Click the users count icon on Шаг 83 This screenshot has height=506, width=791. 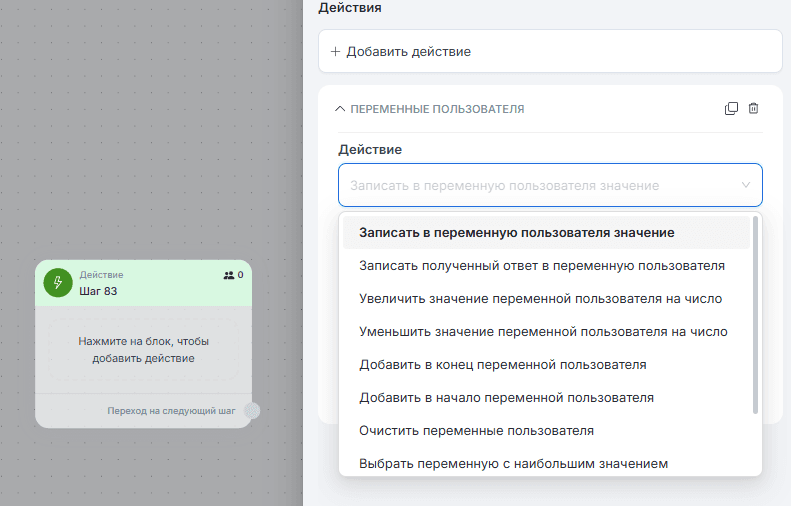(x=229, y=275)
